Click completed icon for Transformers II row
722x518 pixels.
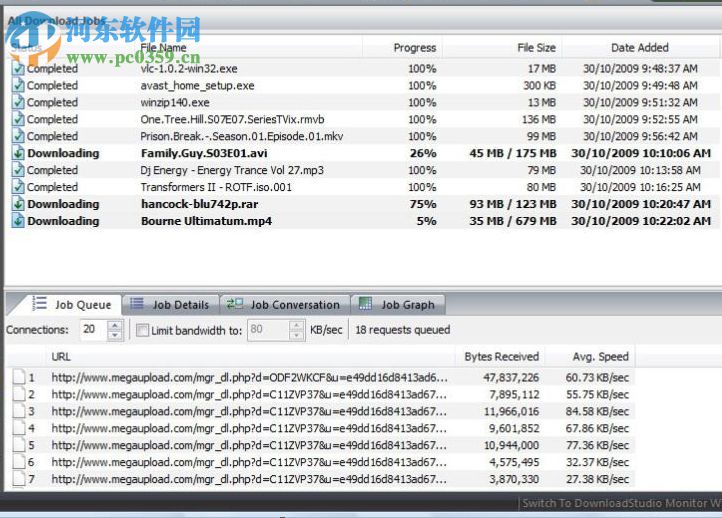(x=18, y=187)
